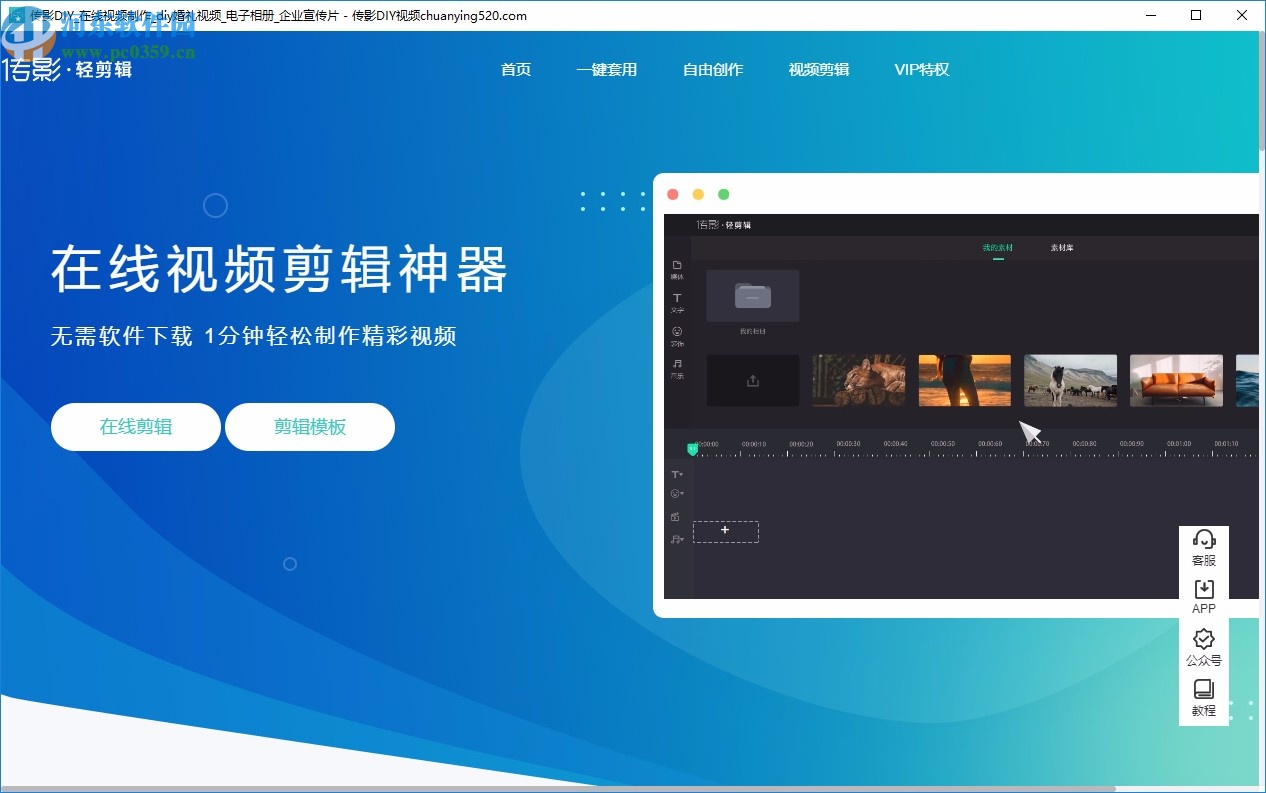This screenshot has width=1266, height=793.
Task: Open the 视频剪辑 menu item
Action: (x=818, y=69)
